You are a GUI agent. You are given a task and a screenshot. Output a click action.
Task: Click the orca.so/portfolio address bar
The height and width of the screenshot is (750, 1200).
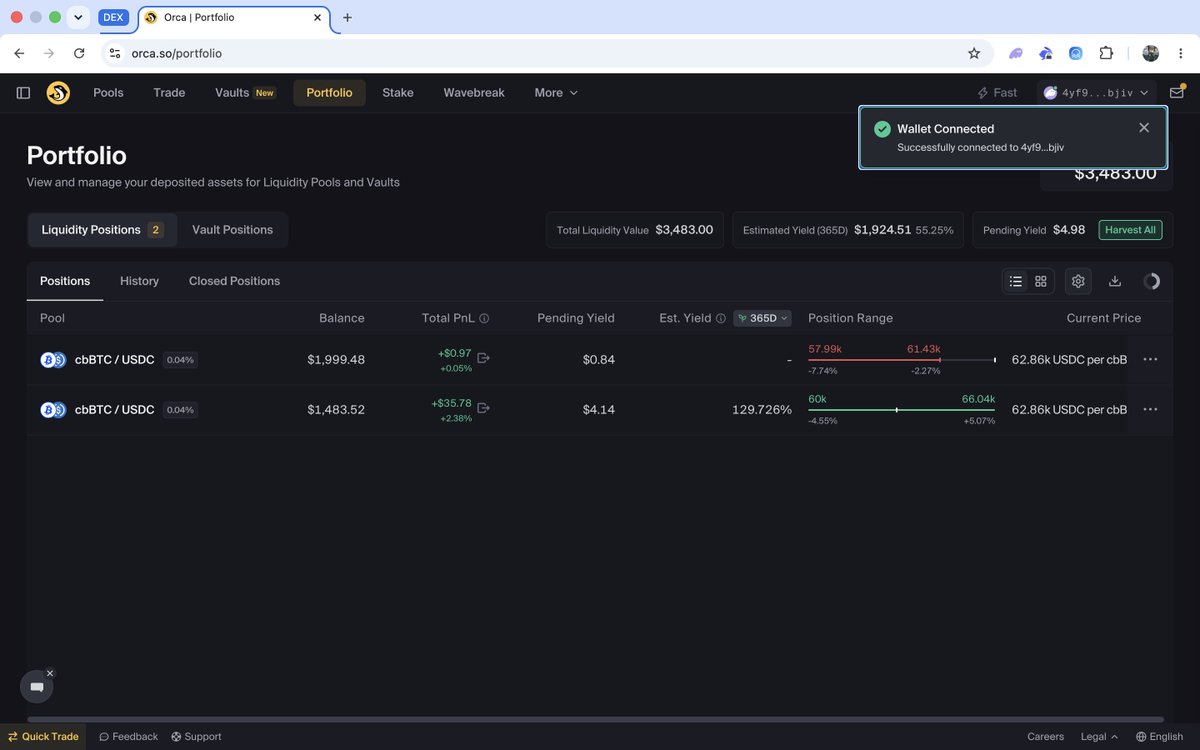[x=545, y=53]
